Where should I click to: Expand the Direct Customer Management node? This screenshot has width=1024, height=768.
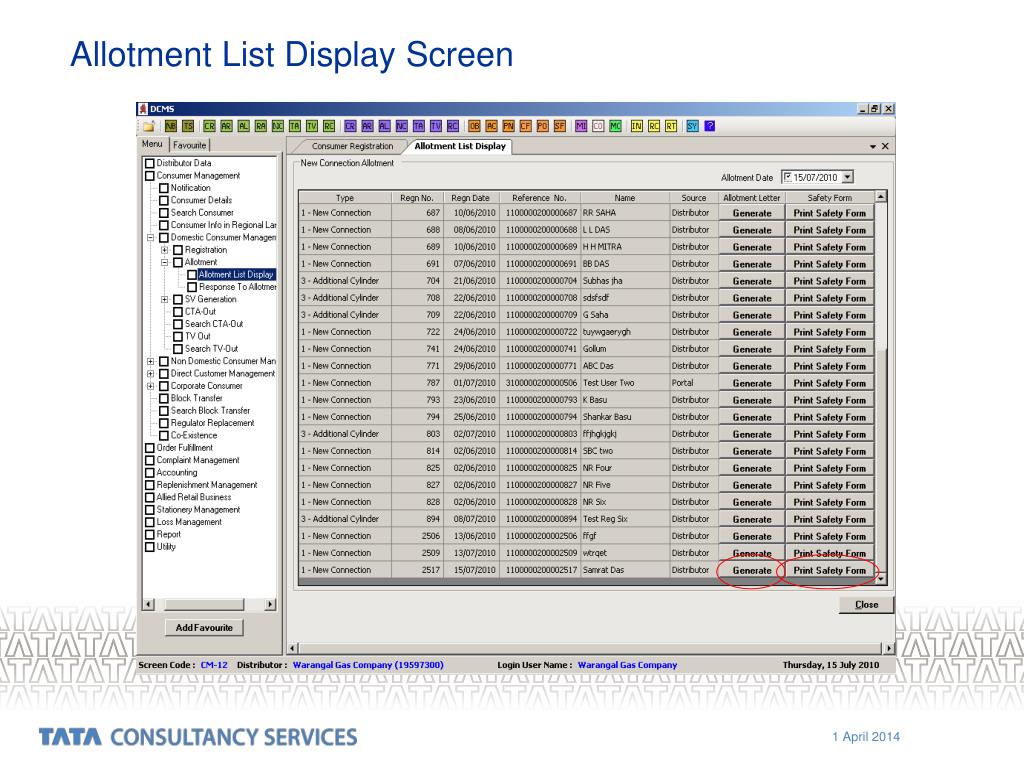[150, 374]
